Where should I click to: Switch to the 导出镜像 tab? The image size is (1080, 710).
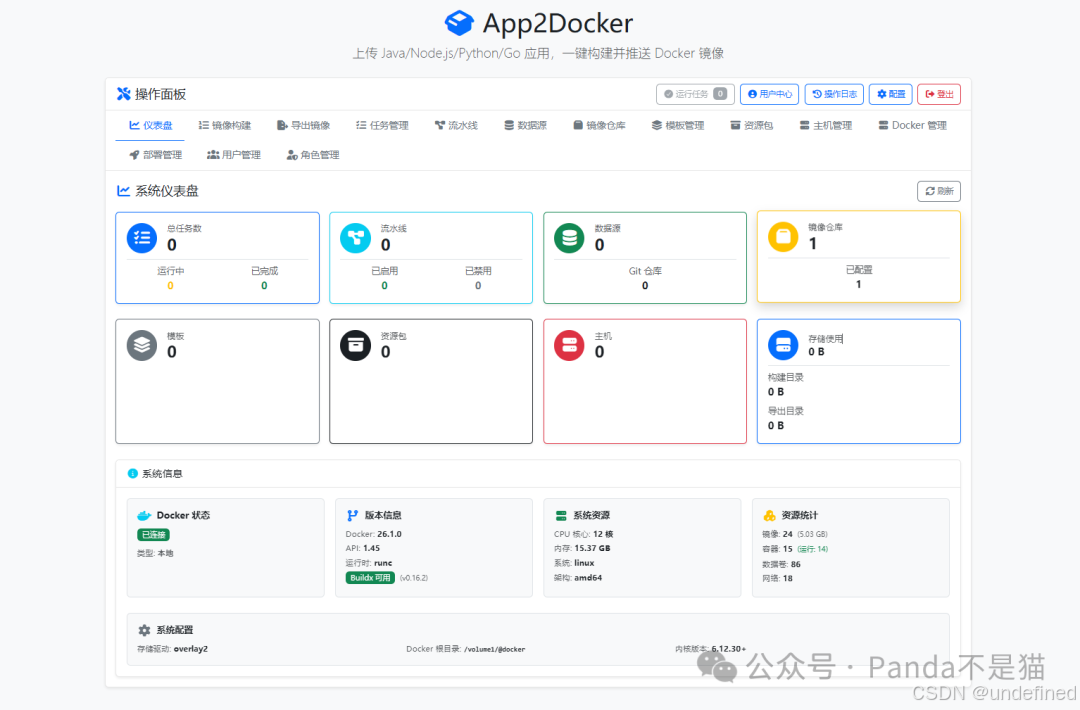click(x=303, y=125)
